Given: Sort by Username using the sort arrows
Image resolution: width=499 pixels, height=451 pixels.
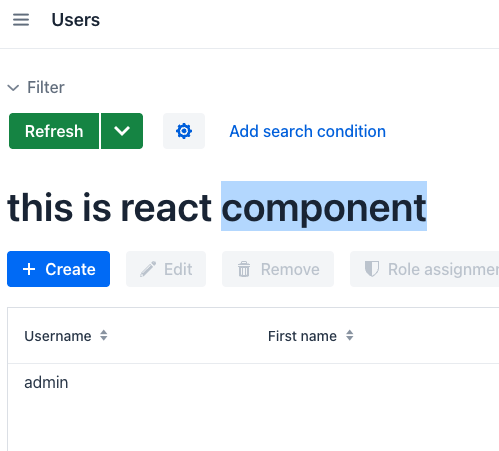Looking at the screenshot, I should (104, 335).
